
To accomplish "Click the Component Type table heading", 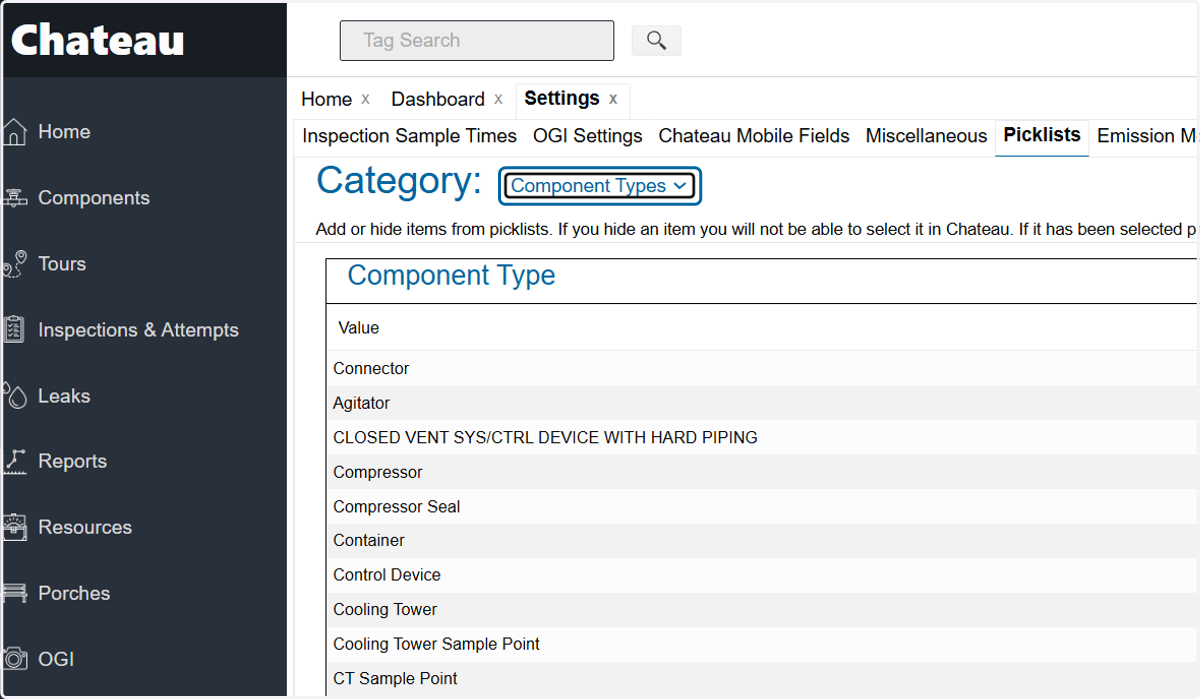I will [451, 276].
